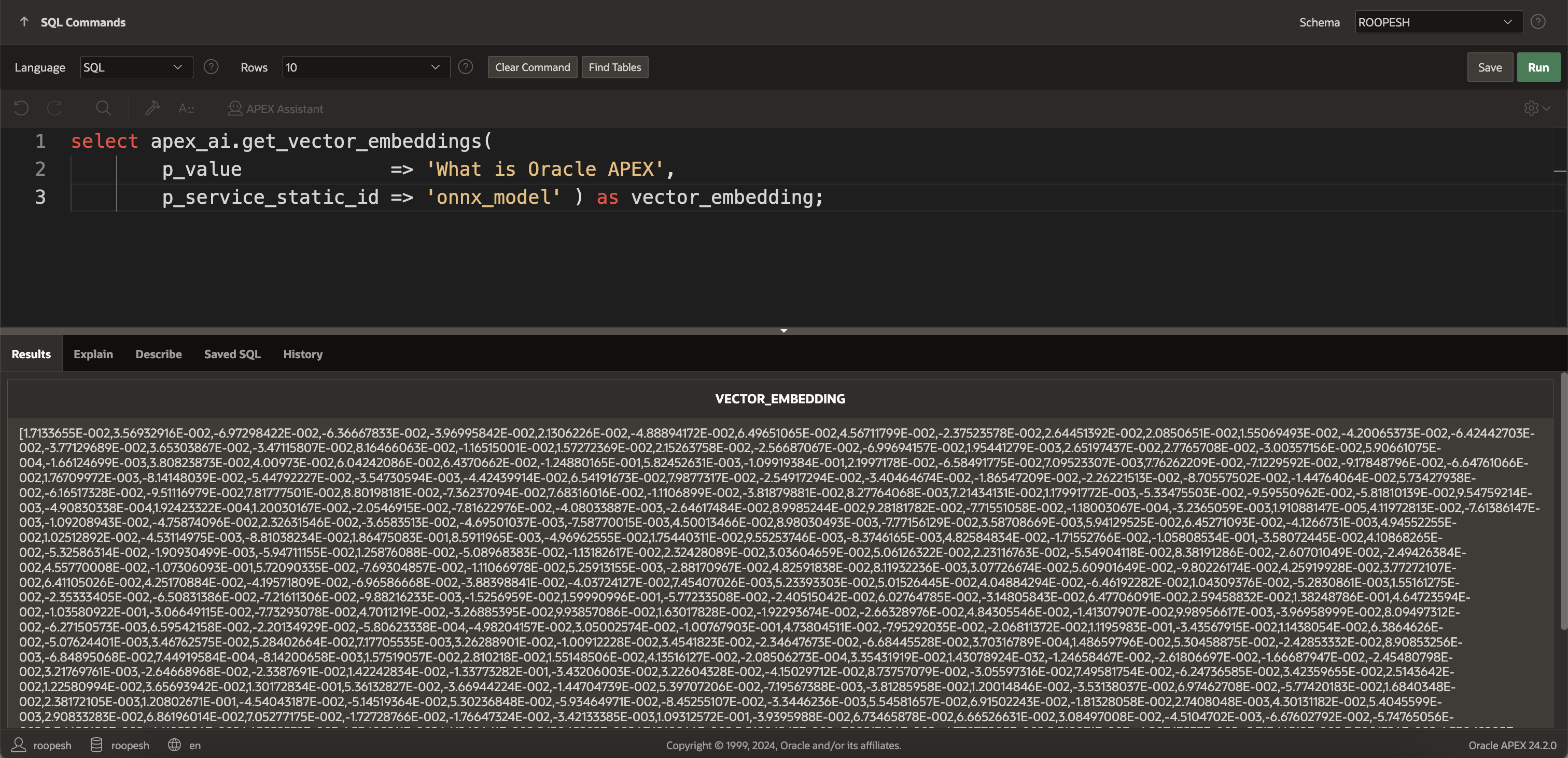Open the search magnifier in editor toolbar

104,108
